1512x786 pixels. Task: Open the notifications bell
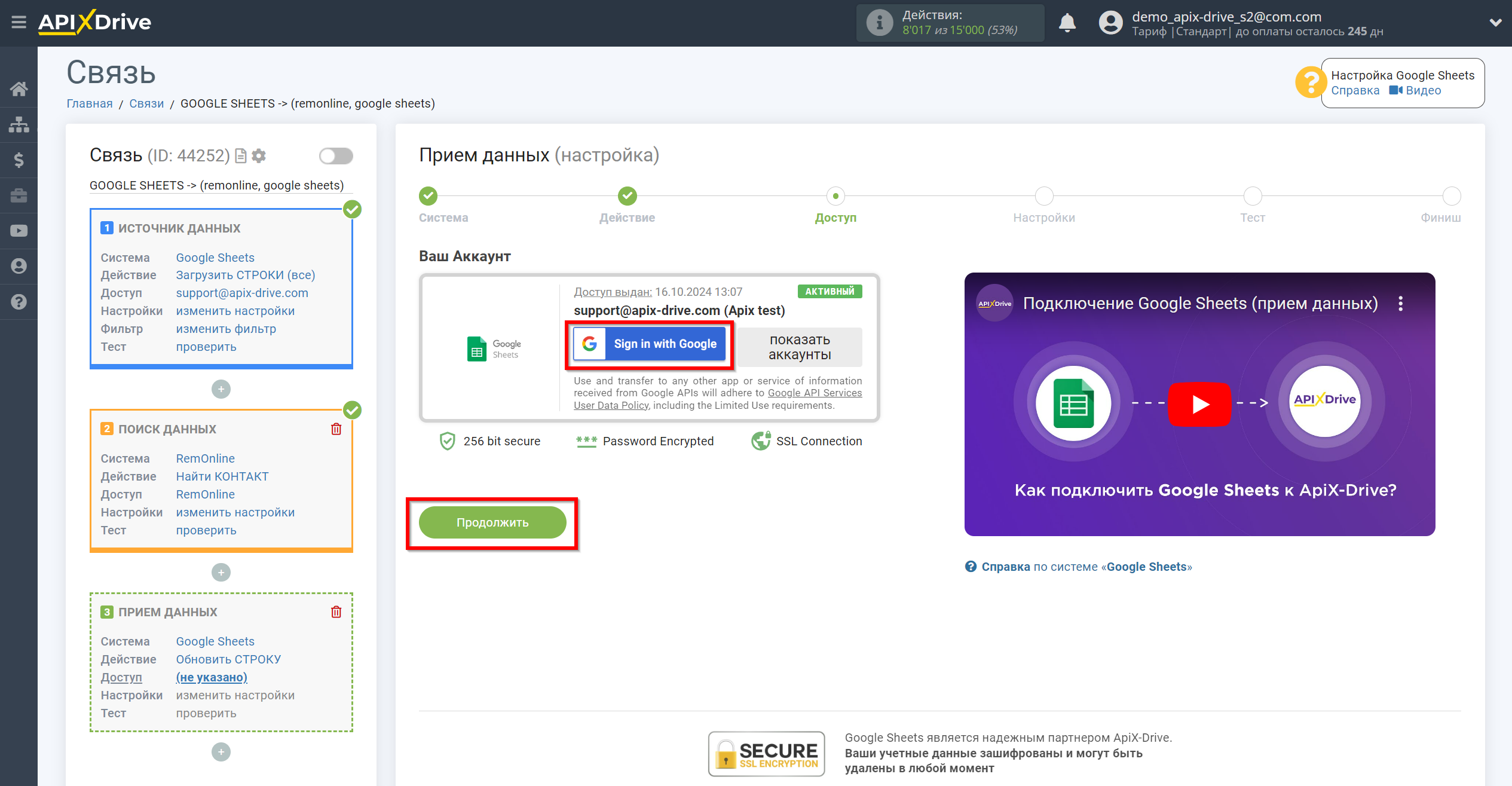(1067, 23)
